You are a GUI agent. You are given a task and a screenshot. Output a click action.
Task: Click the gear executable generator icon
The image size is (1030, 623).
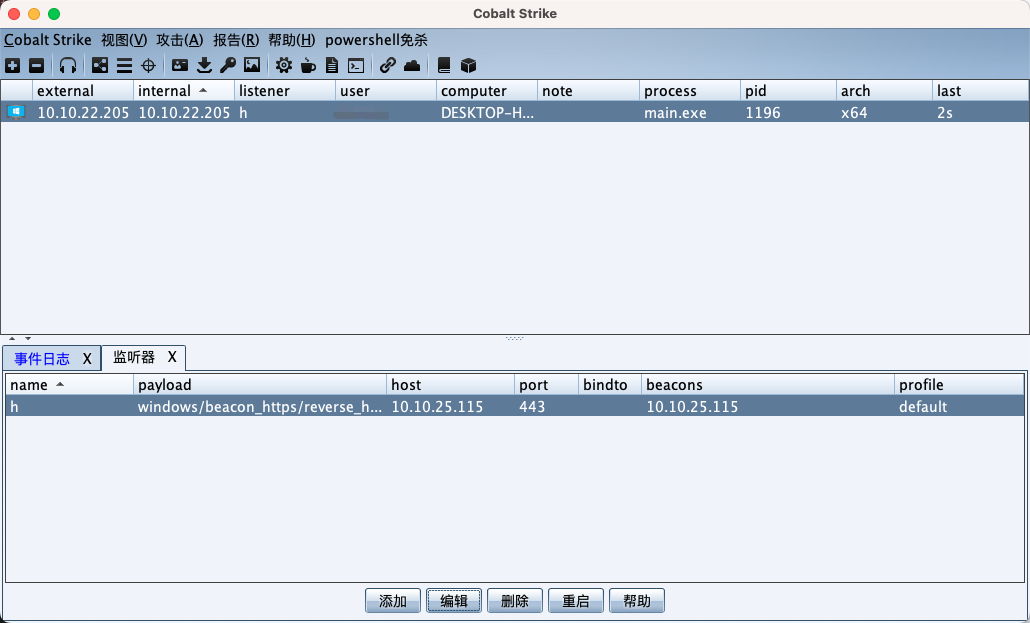click(x=284, y=65)
